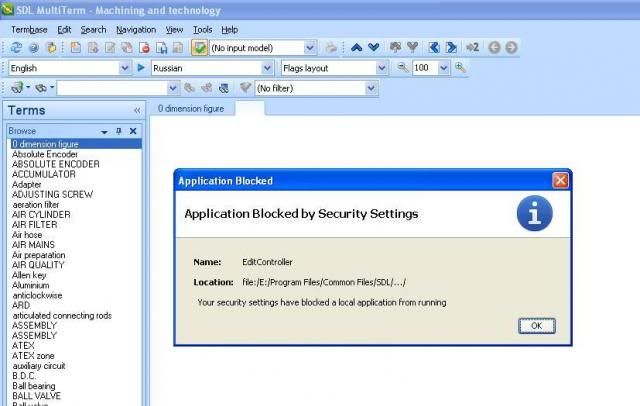Select 'anticlockwise' term
The width and height of the screenshot is (640, 406).
tap(37, 295)
